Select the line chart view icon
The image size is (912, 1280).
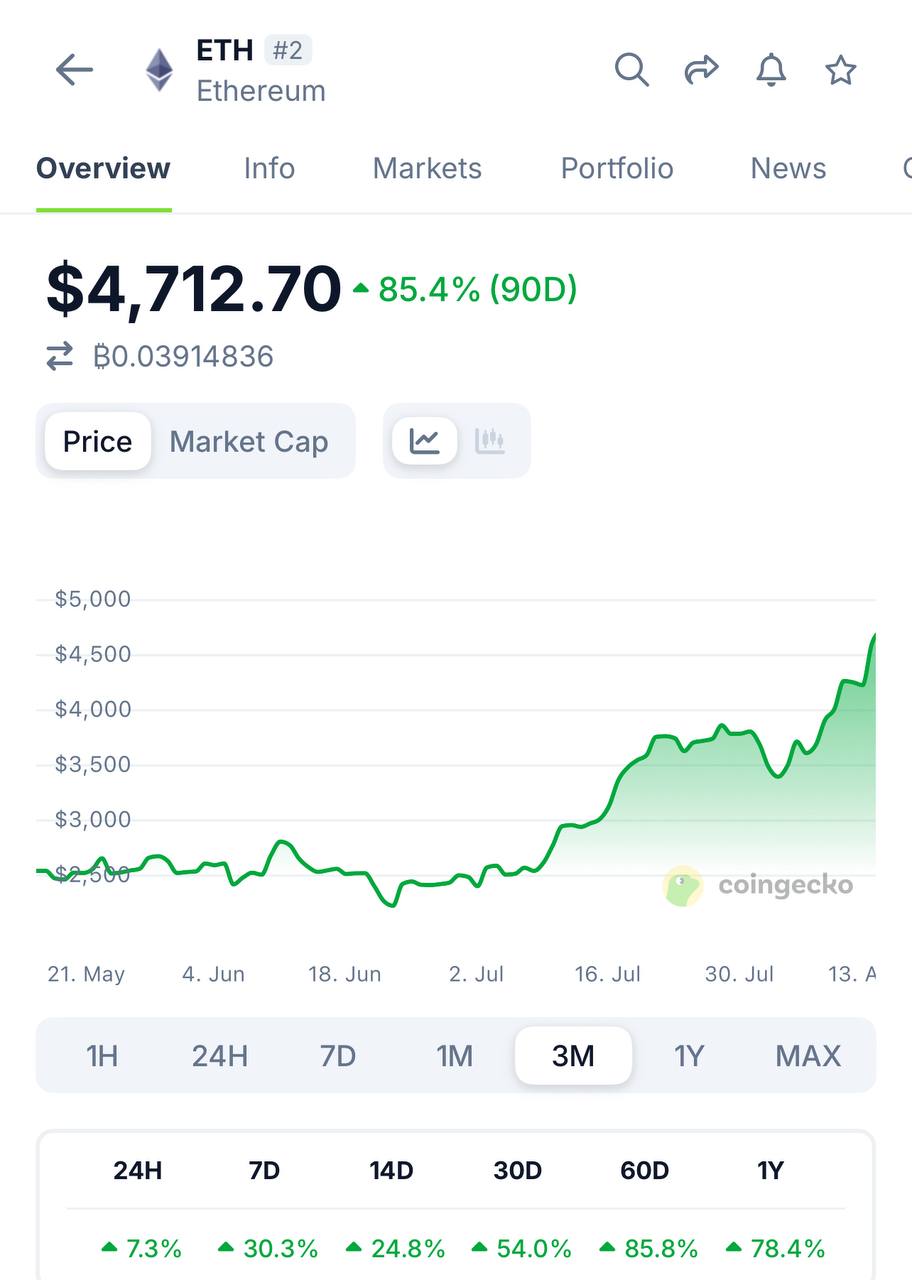coord(425,441)
